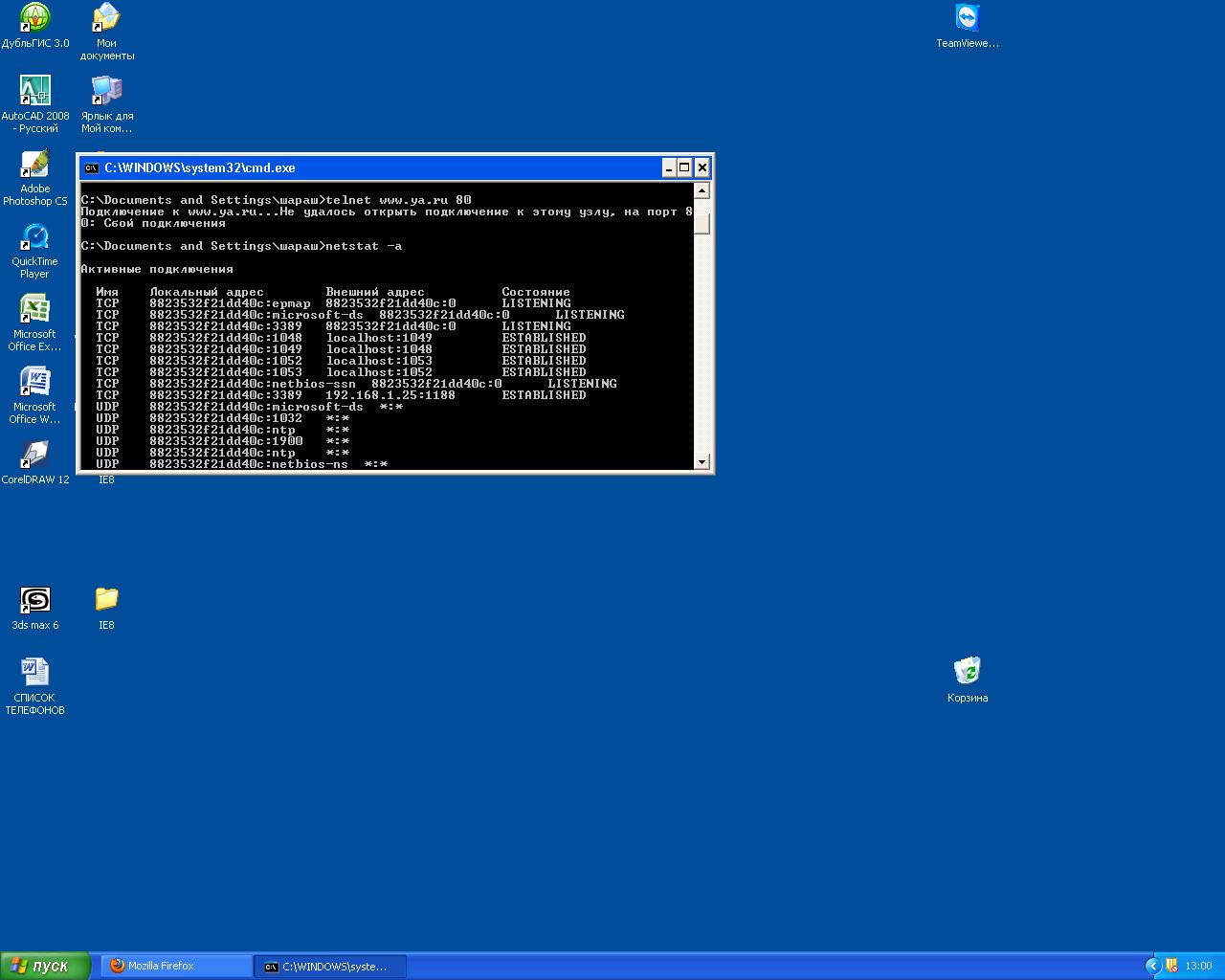Select the CorelDRAW 12 desktop icon

[x=35, y=455]
